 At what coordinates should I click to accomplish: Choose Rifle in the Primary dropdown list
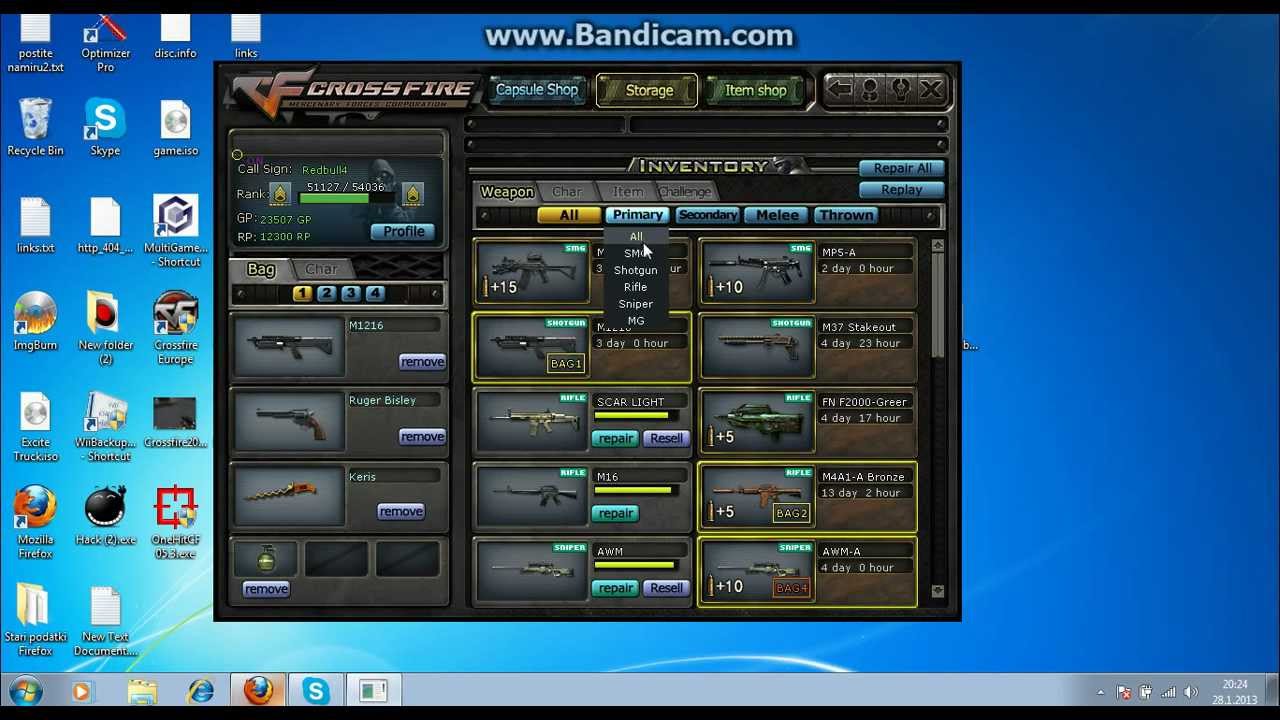tap(636, 287)
